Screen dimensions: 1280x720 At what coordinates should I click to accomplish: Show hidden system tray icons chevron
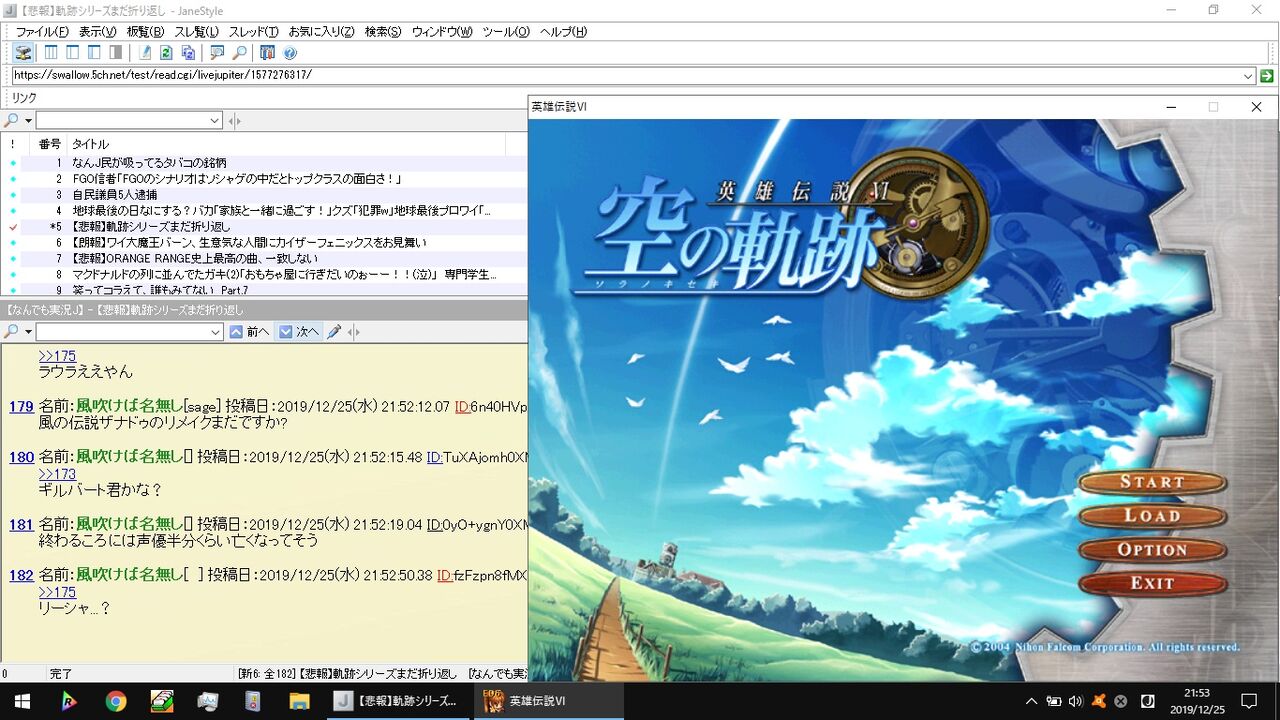point(1031,701)
